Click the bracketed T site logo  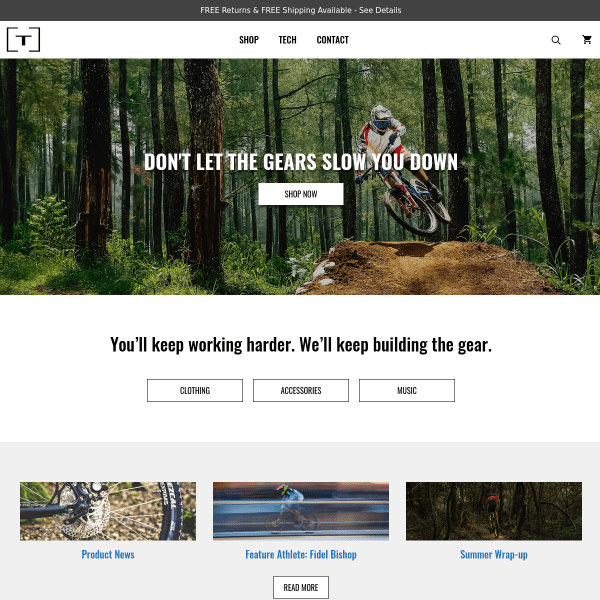[23, 39]
